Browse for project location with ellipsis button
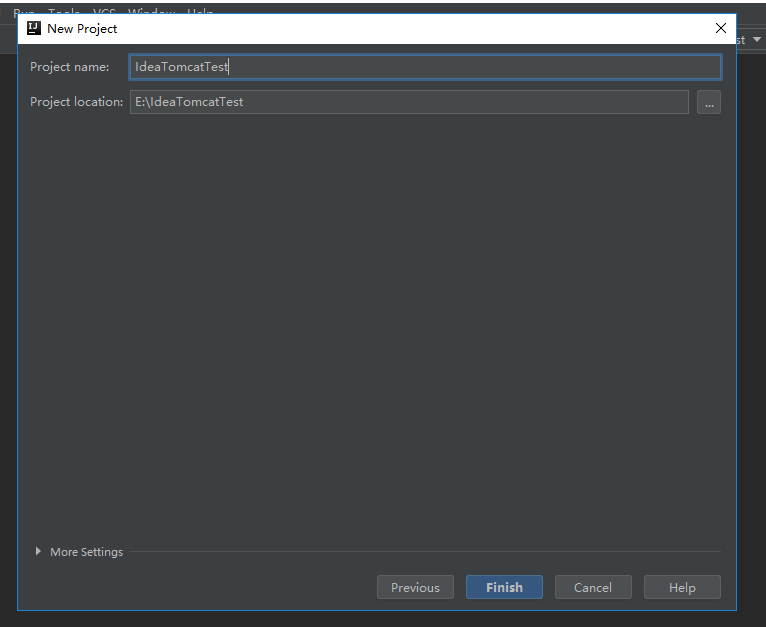The image size is (766, 627). point(709,102)
